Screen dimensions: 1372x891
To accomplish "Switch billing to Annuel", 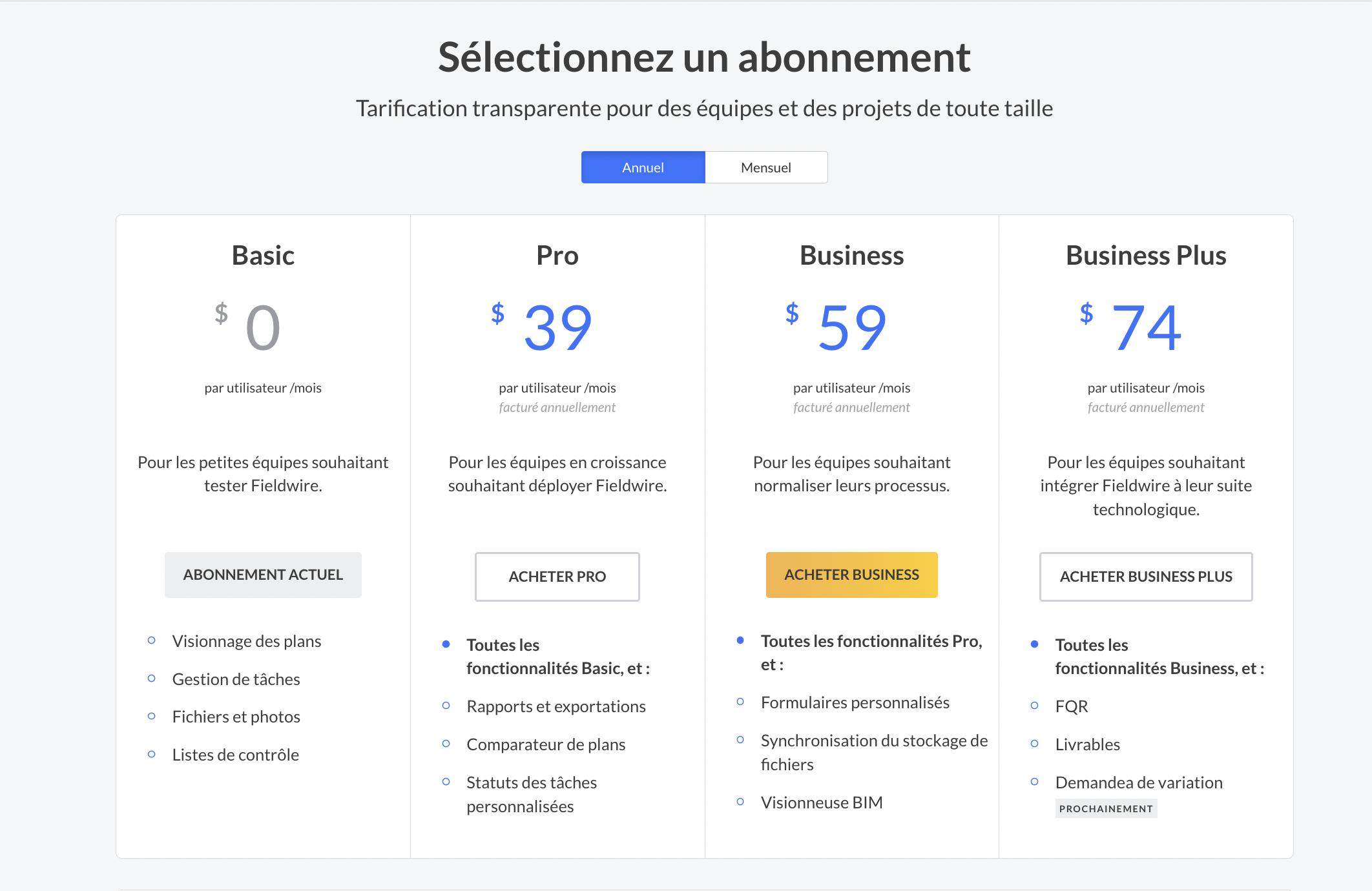I will pos(643,167).
